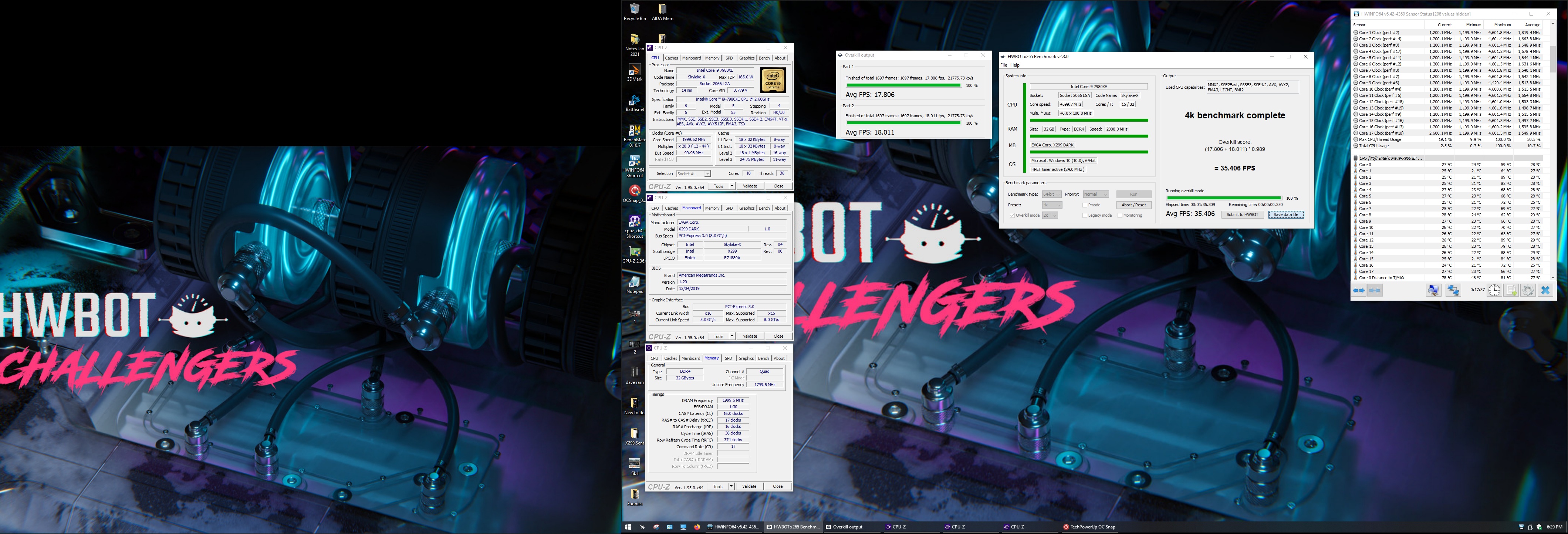1568x534 pixels.
Task: Open Benchmark type 64-bit dropdown
Action: pyautogui.click(x=1051, y=194)
